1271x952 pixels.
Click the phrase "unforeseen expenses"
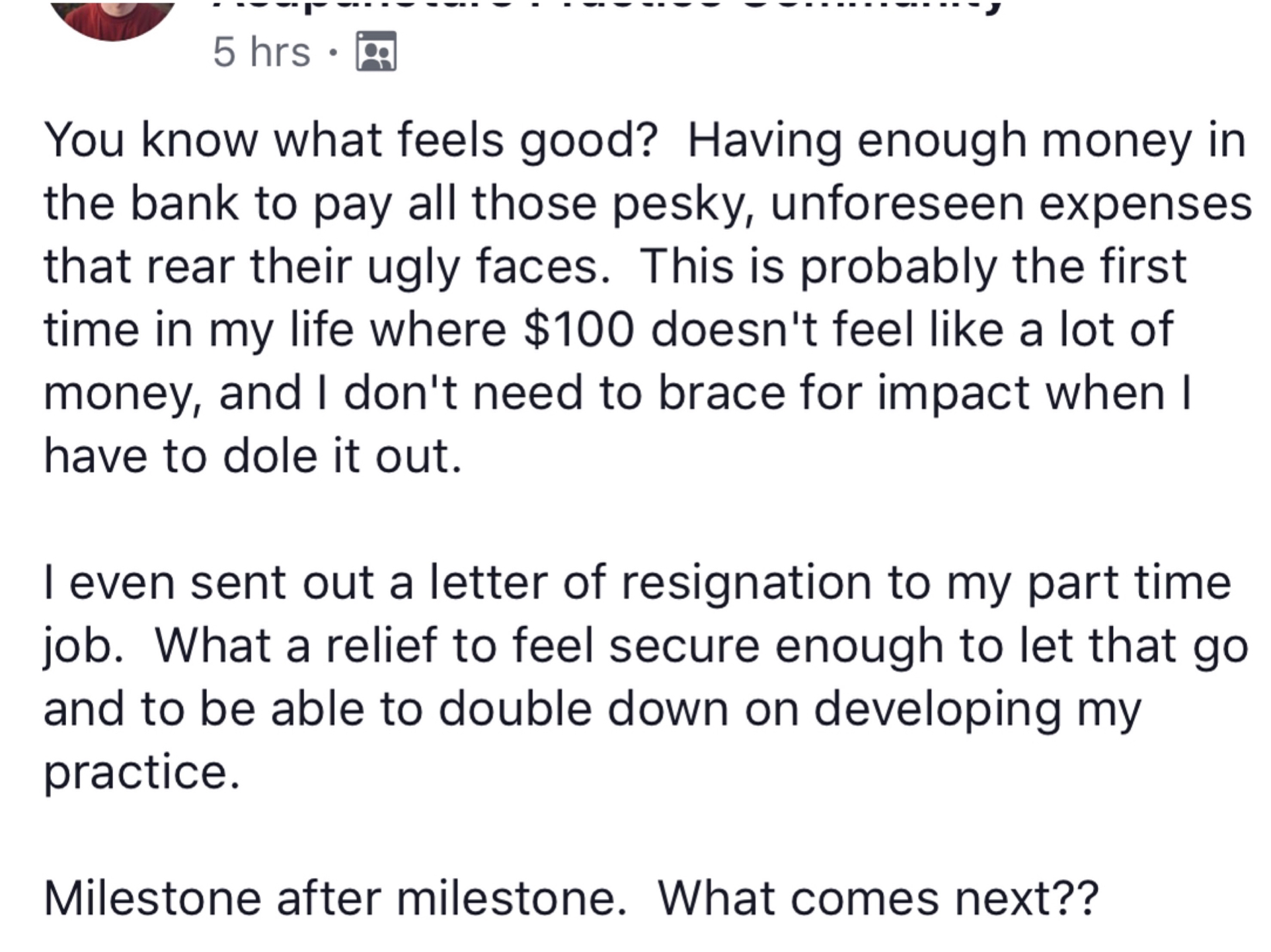click(1011, 204)
